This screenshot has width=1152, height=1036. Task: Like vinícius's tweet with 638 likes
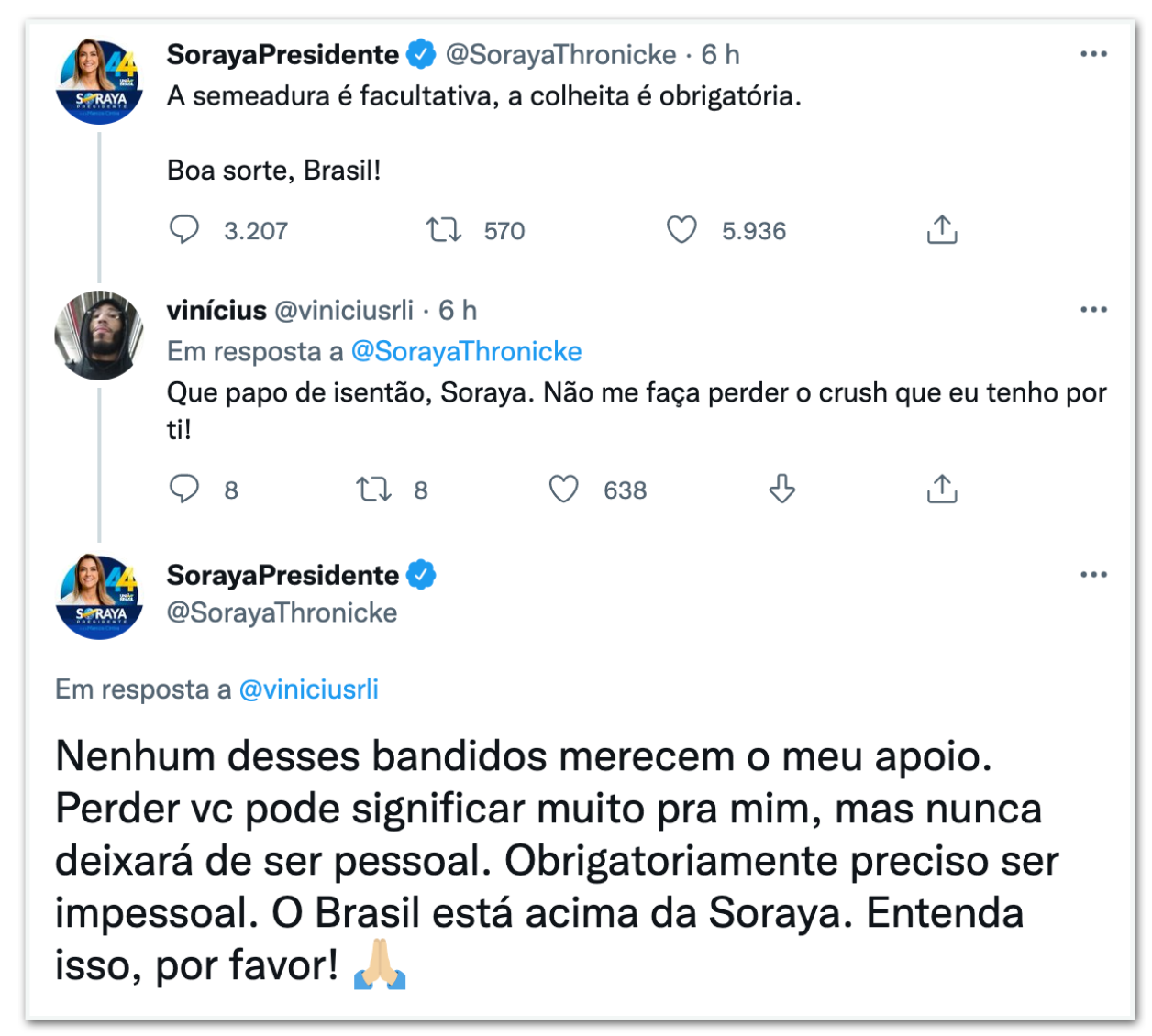pos(564,489)
